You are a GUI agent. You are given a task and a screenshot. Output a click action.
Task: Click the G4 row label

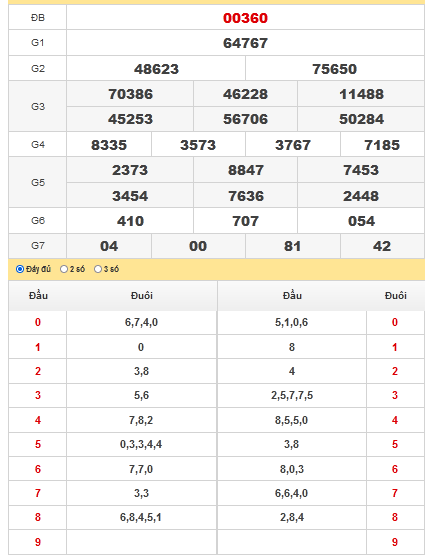click(x=38, y=144)
